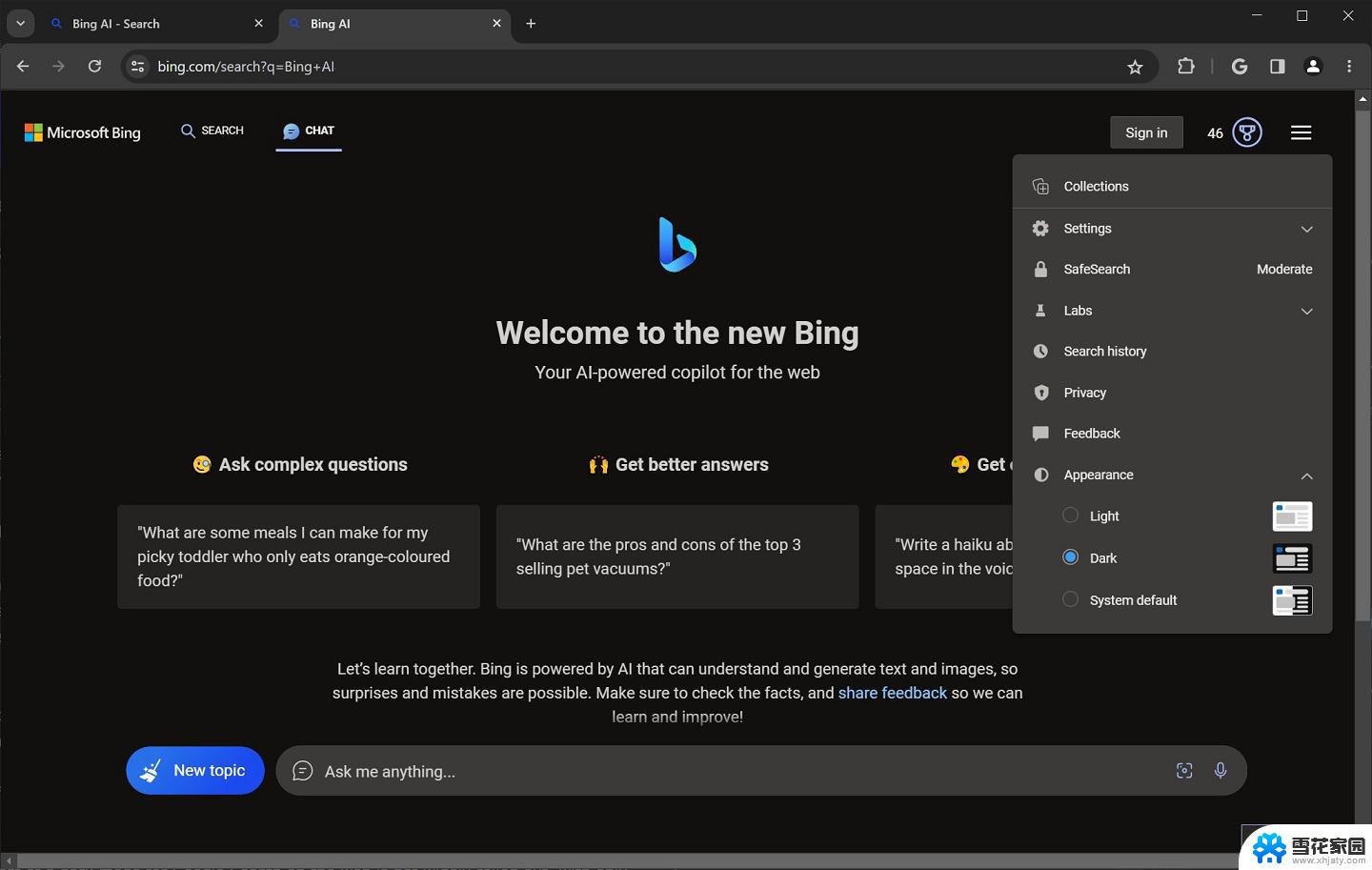This screenshot has height=870, width=1372.
Task: Reload the page
Action: 94,67
